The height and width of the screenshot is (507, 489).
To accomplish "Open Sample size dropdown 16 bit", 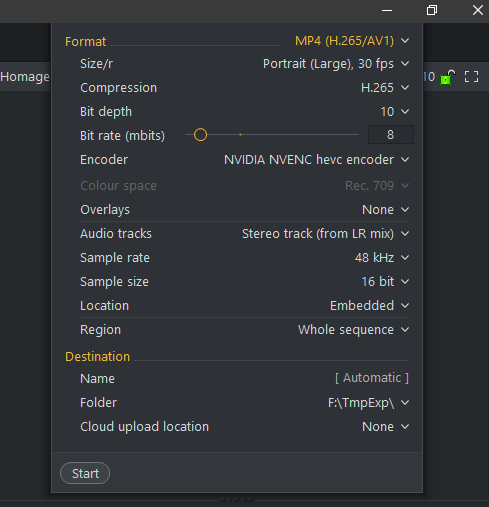I will pos(386,282).
